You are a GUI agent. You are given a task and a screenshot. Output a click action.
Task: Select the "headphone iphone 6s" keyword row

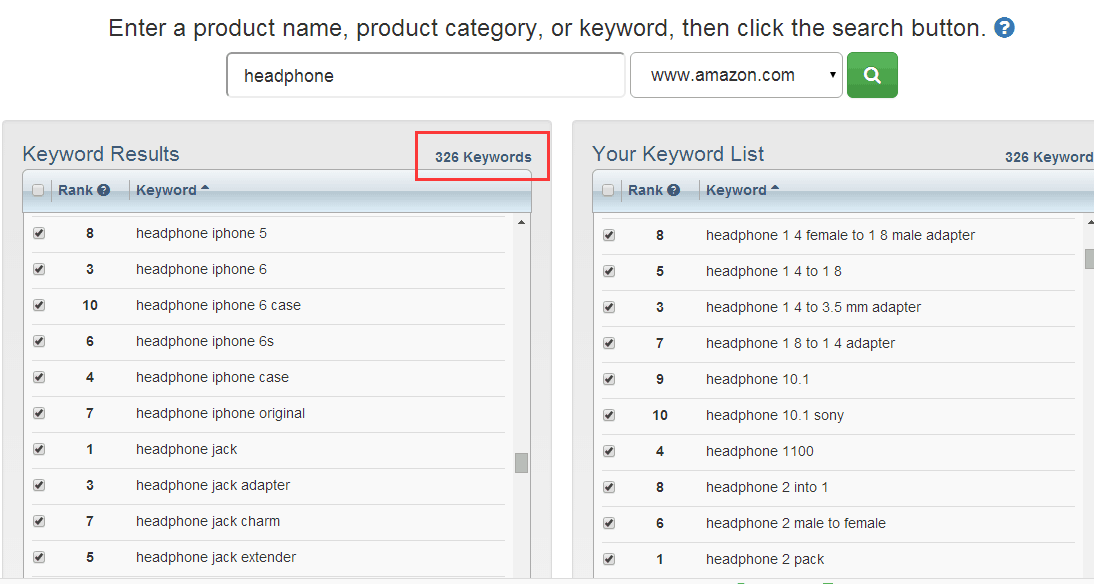click(205, 341)
